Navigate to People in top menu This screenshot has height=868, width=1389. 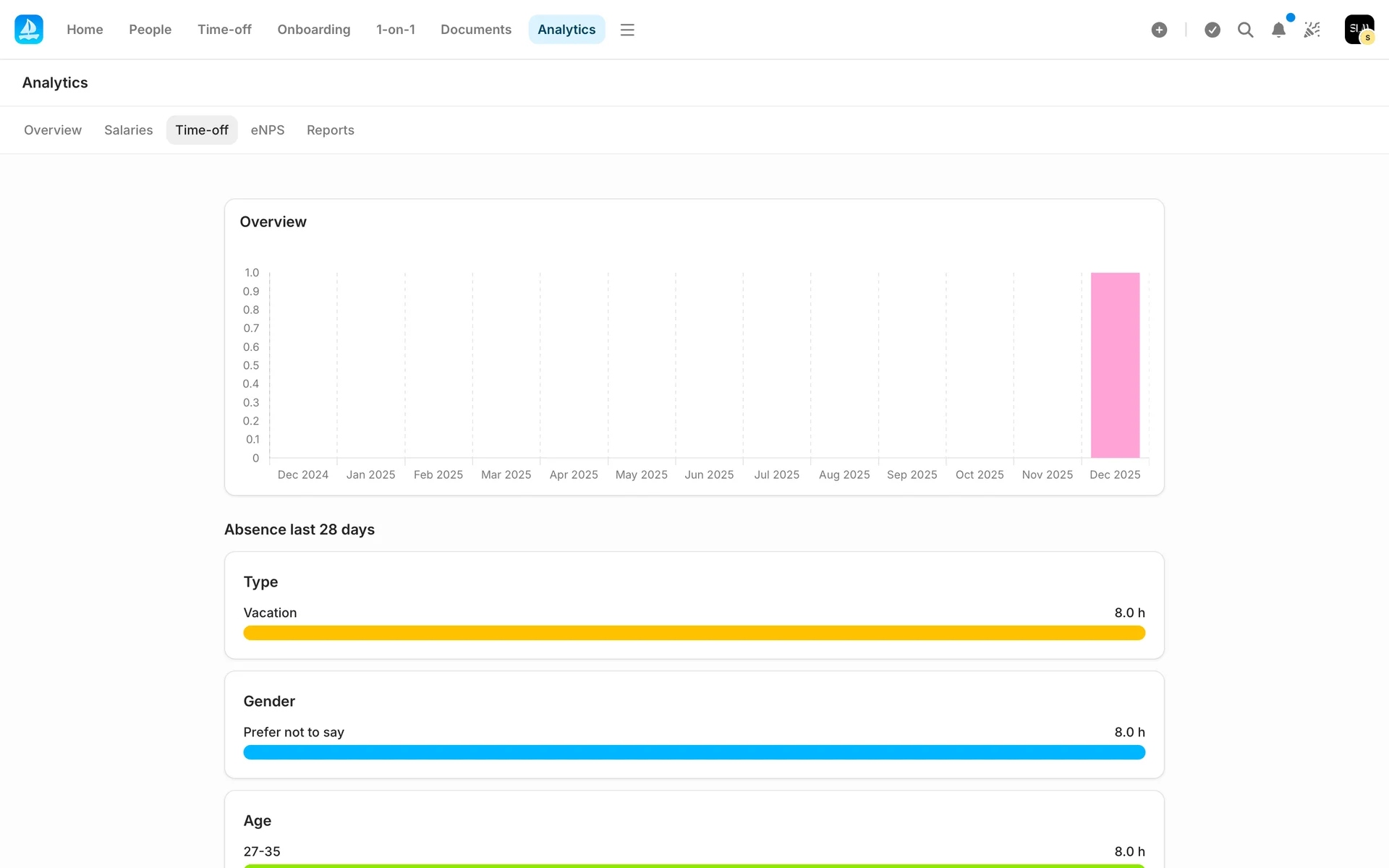tap(150, 30)
